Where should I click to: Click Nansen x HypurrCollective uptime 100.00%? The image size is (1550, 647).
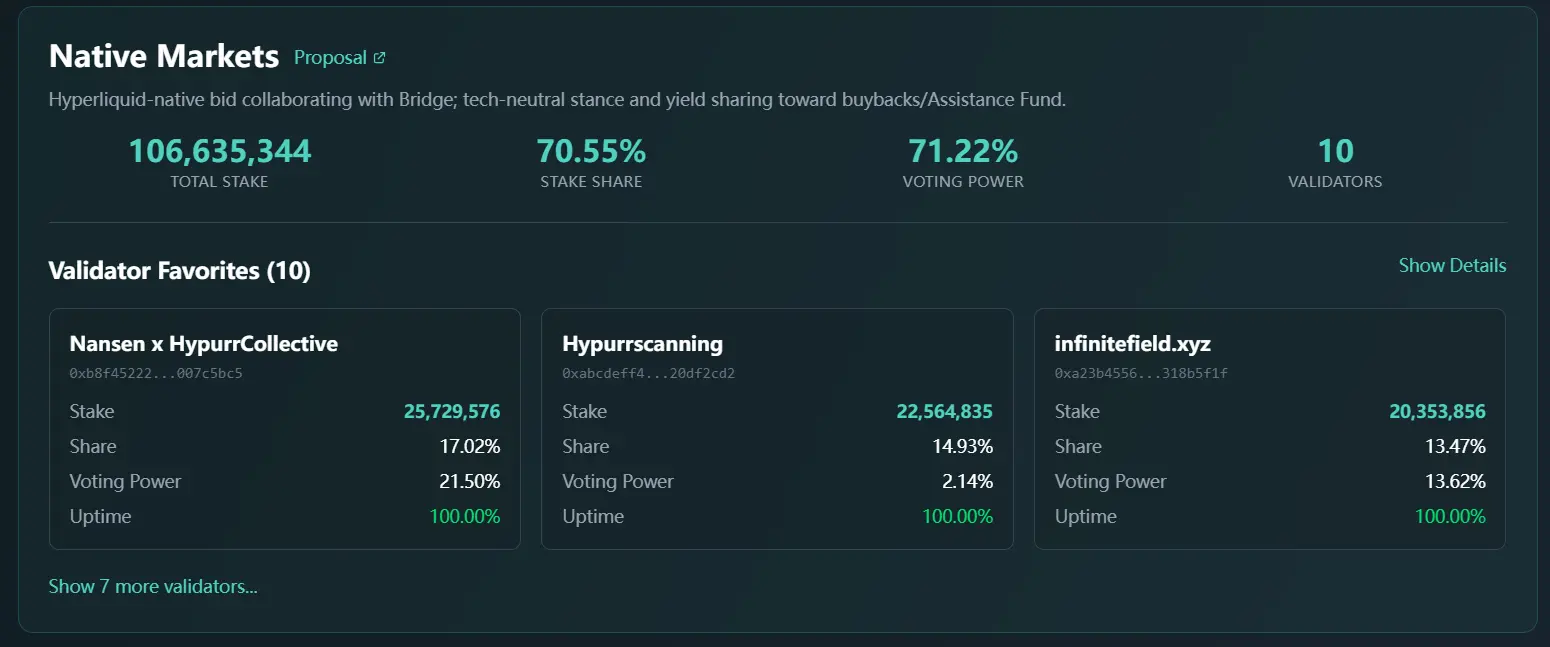pyautogui.click(x=465, y=516)
